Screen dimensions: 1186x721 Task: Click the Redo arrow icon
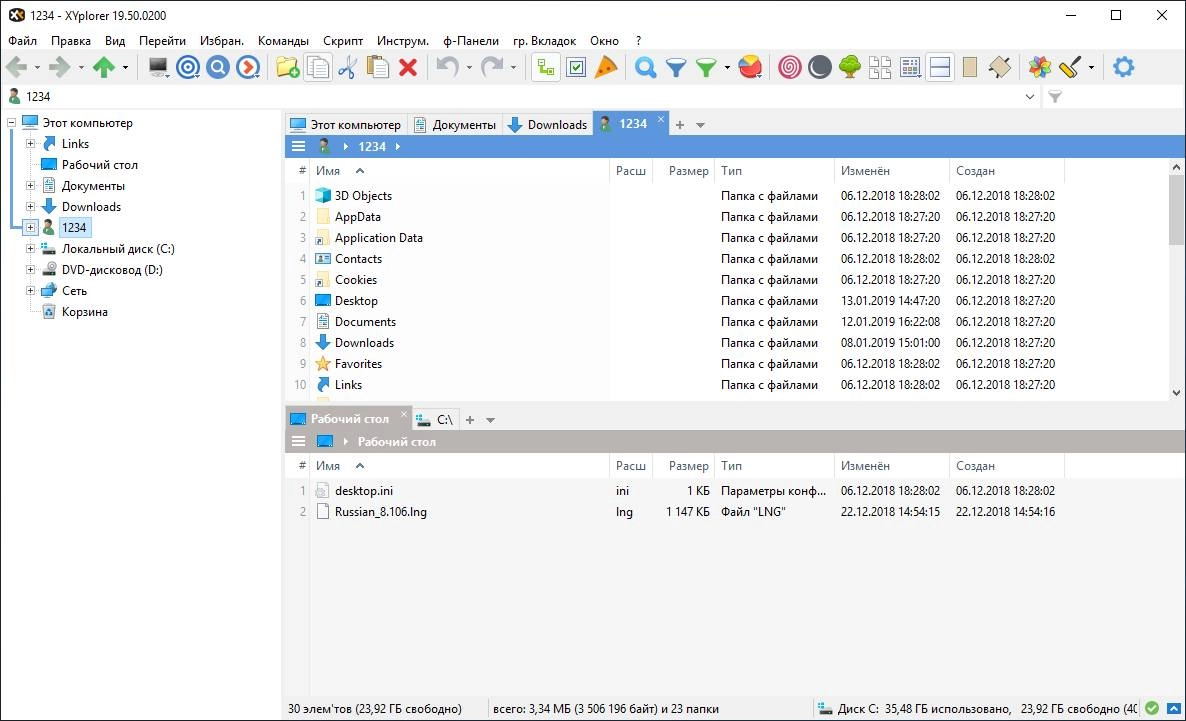(x=492, y=67)
